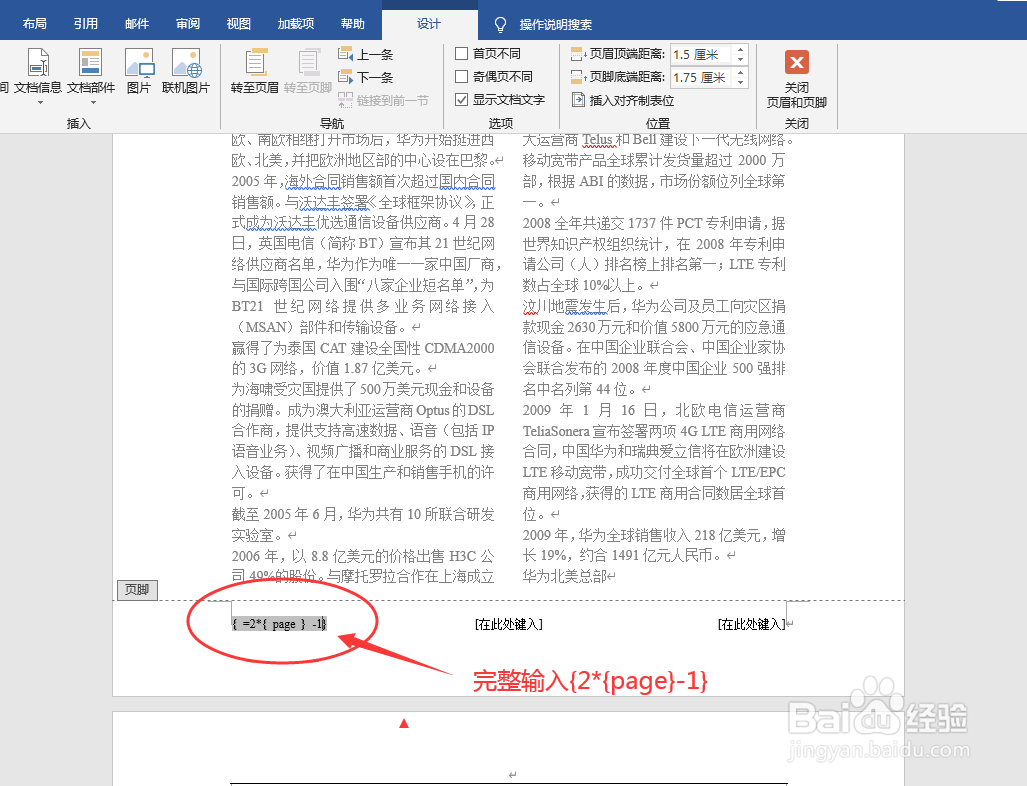Screen dimensions: 1027x786
Task: Open the 邮件 (Mailings) tab
Action: (137, 24)
